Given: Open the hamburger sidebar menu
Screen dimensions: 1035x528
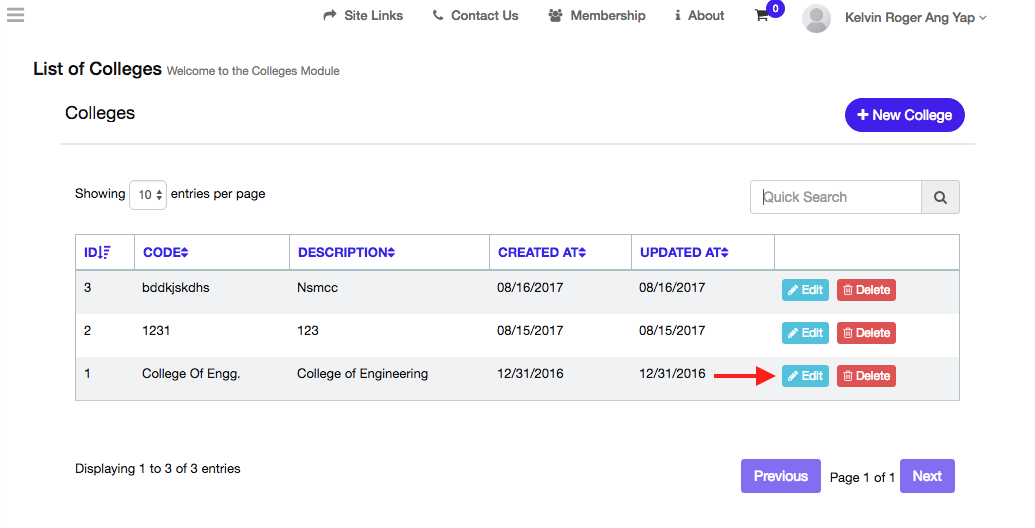Looking at the screenshot, I should (x=15, y=15).
